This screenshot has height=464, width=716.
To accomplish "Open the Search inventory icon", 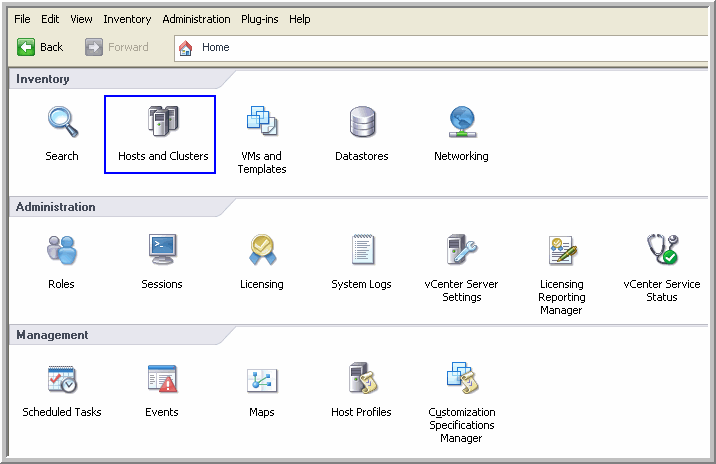I will click(x=62, y=124).
